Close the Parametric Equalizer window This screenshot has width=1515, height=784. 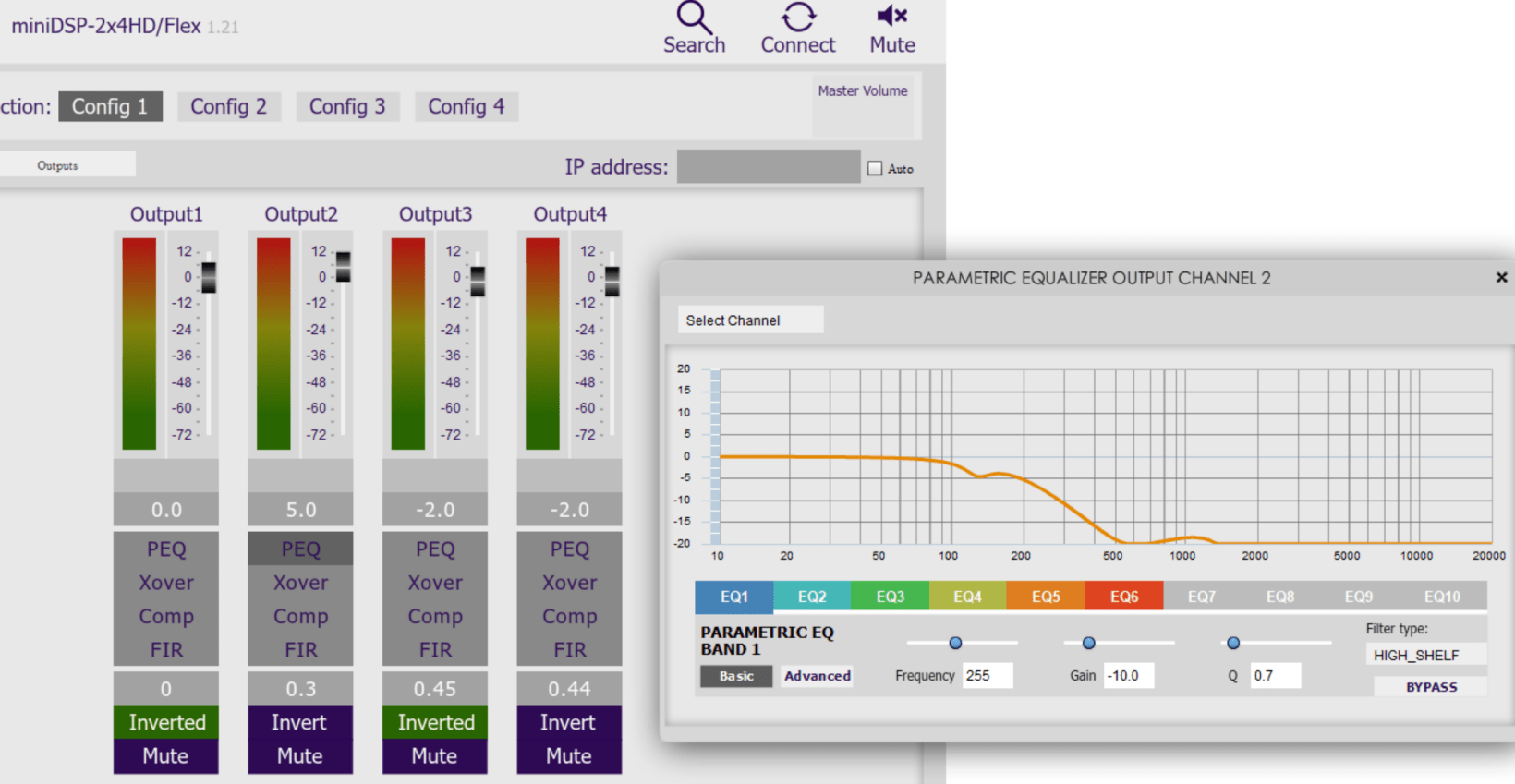[1501, 277]
